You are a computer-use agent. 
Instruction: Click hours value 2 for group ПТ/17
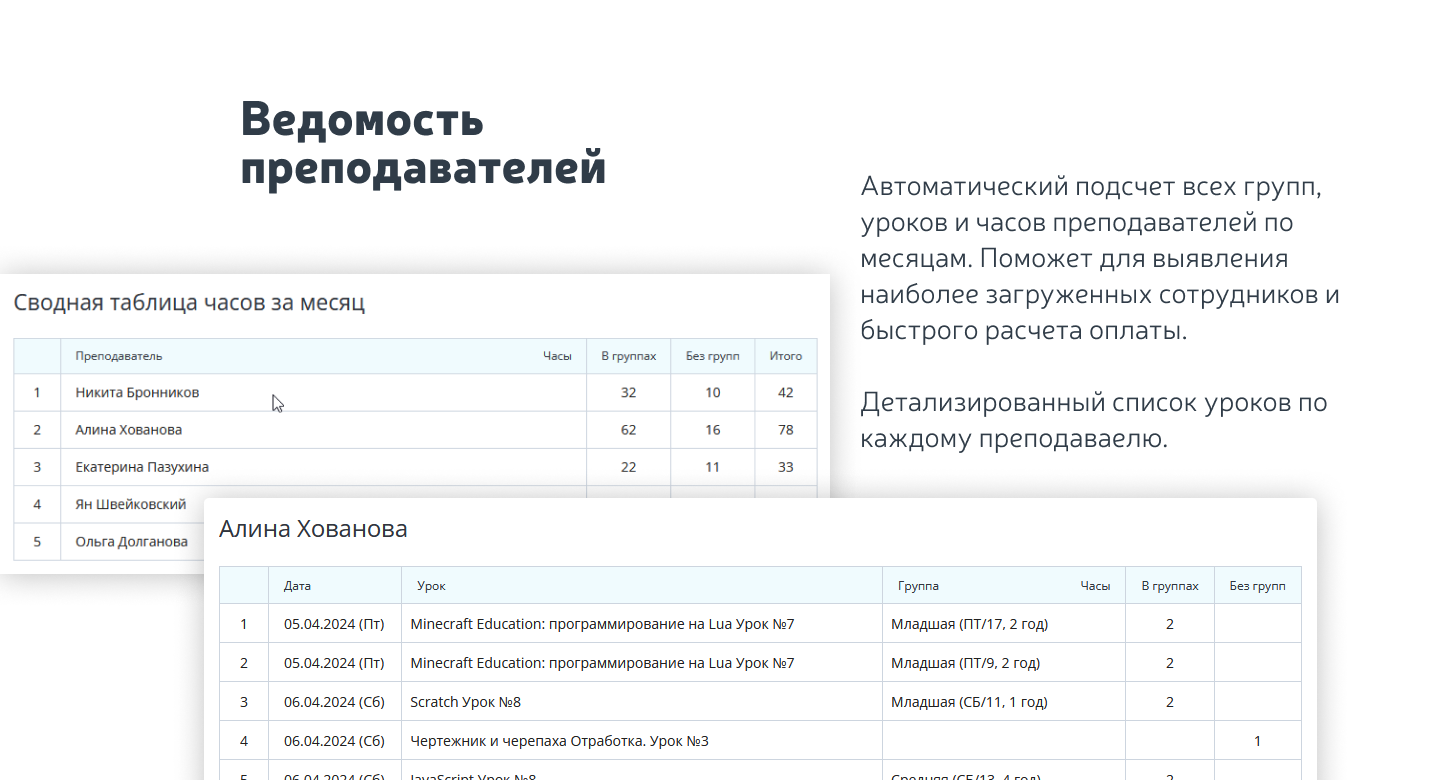[x=1170, y=624]
